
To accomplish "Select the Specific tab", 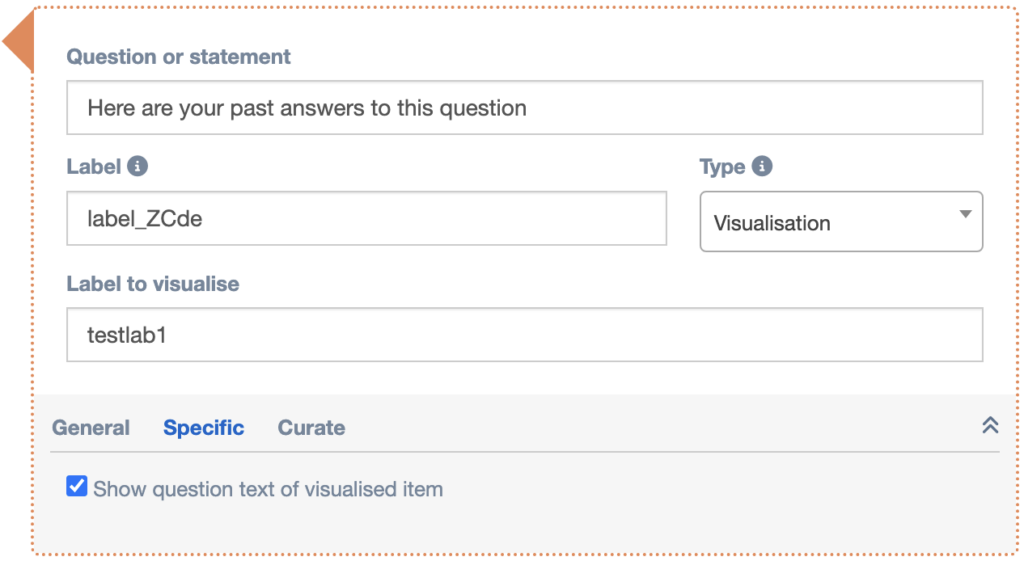I will point(203,427).
